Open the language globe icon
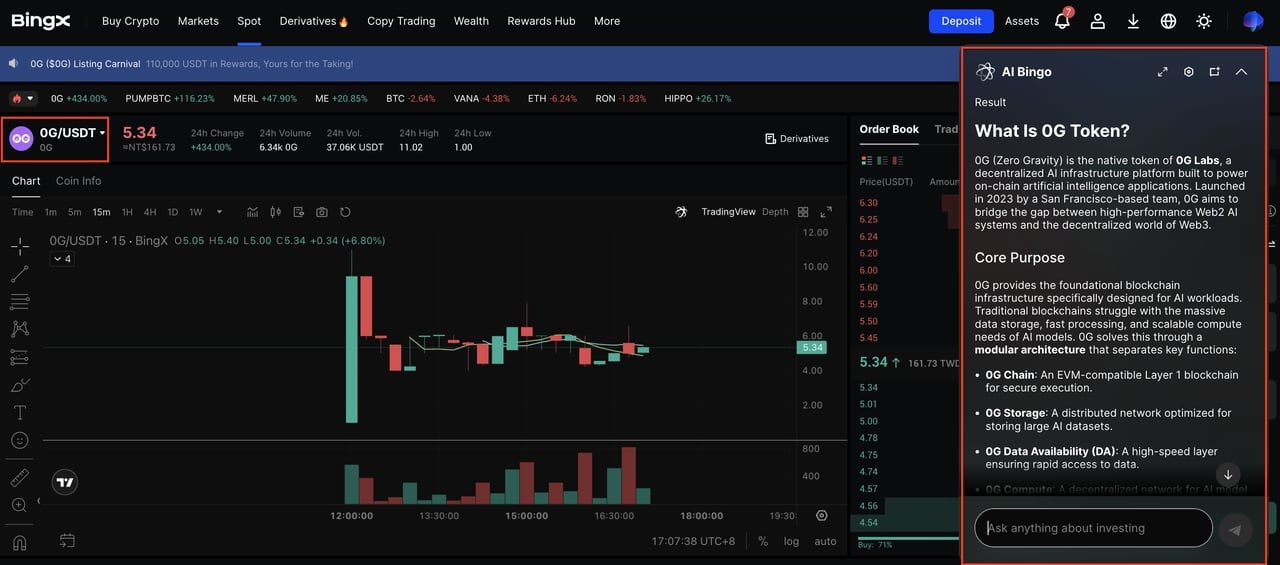 coord(1168,21)
